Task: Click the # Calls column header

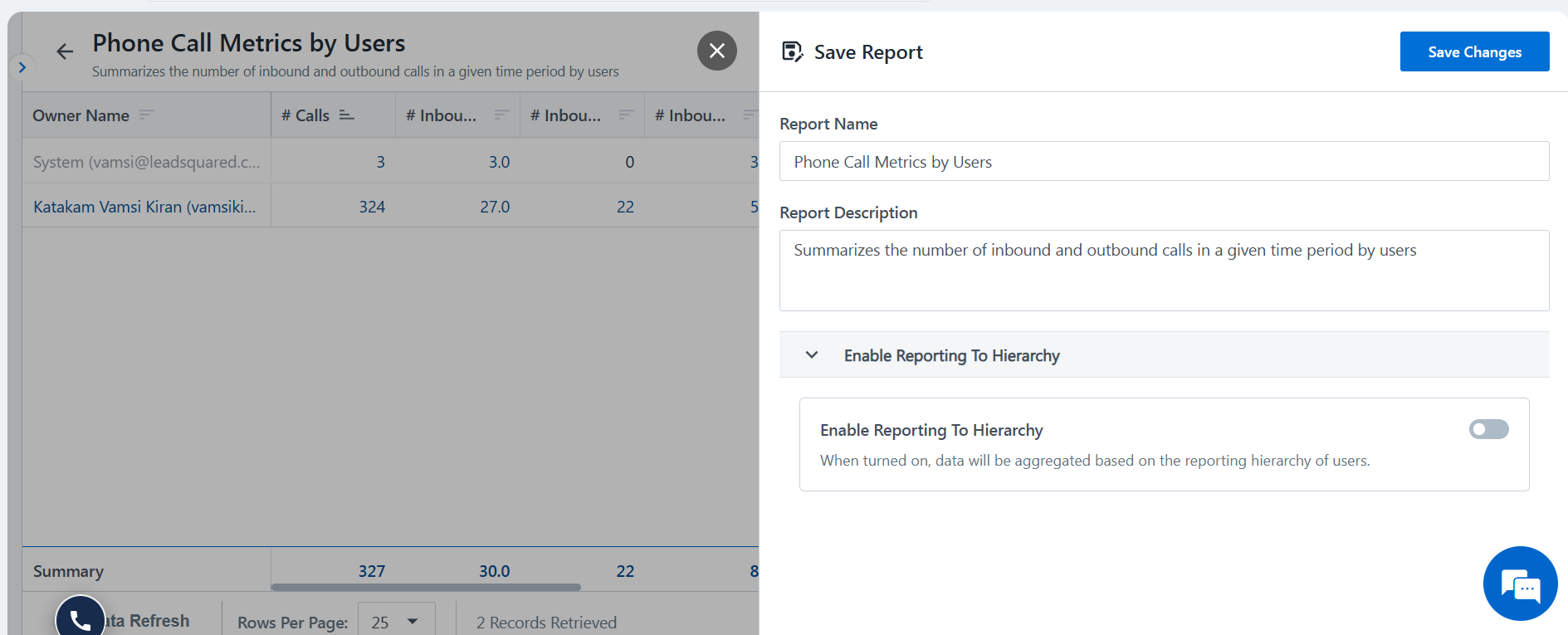Action: (305, 115)
